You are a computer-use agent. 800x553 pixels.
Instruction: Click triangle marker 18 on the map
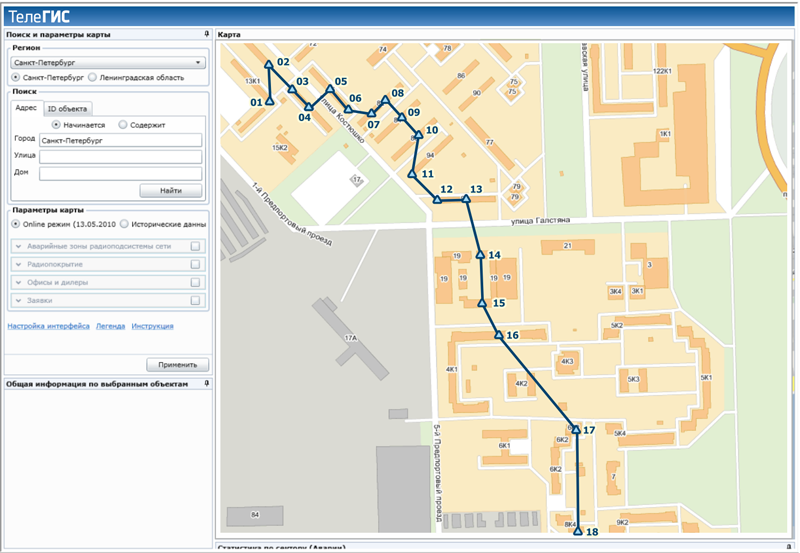(x=578, y=532)
